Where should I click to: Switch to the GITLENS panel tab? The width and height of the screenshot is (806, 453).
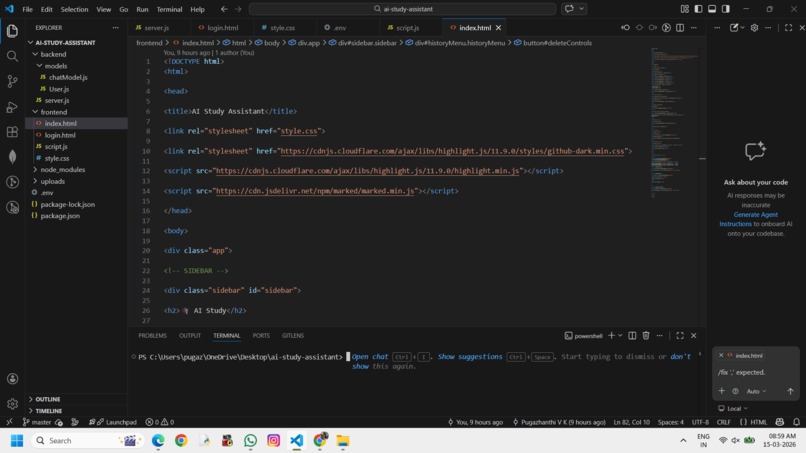(293, 336)
